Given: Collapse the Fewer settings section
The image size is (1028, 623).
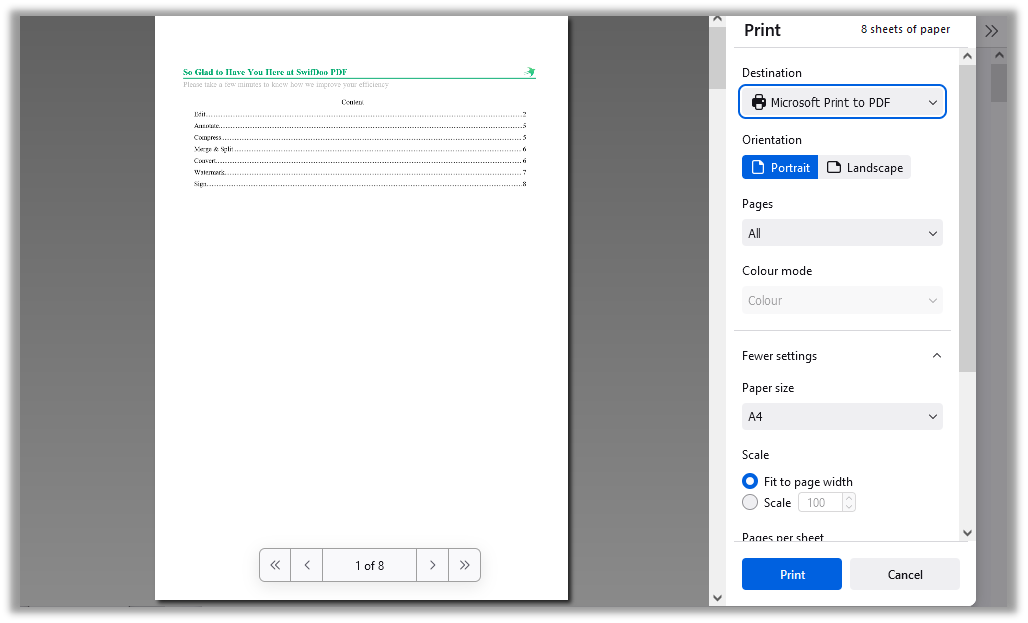Looking at the screenshot, I should (x=842, y=355).
